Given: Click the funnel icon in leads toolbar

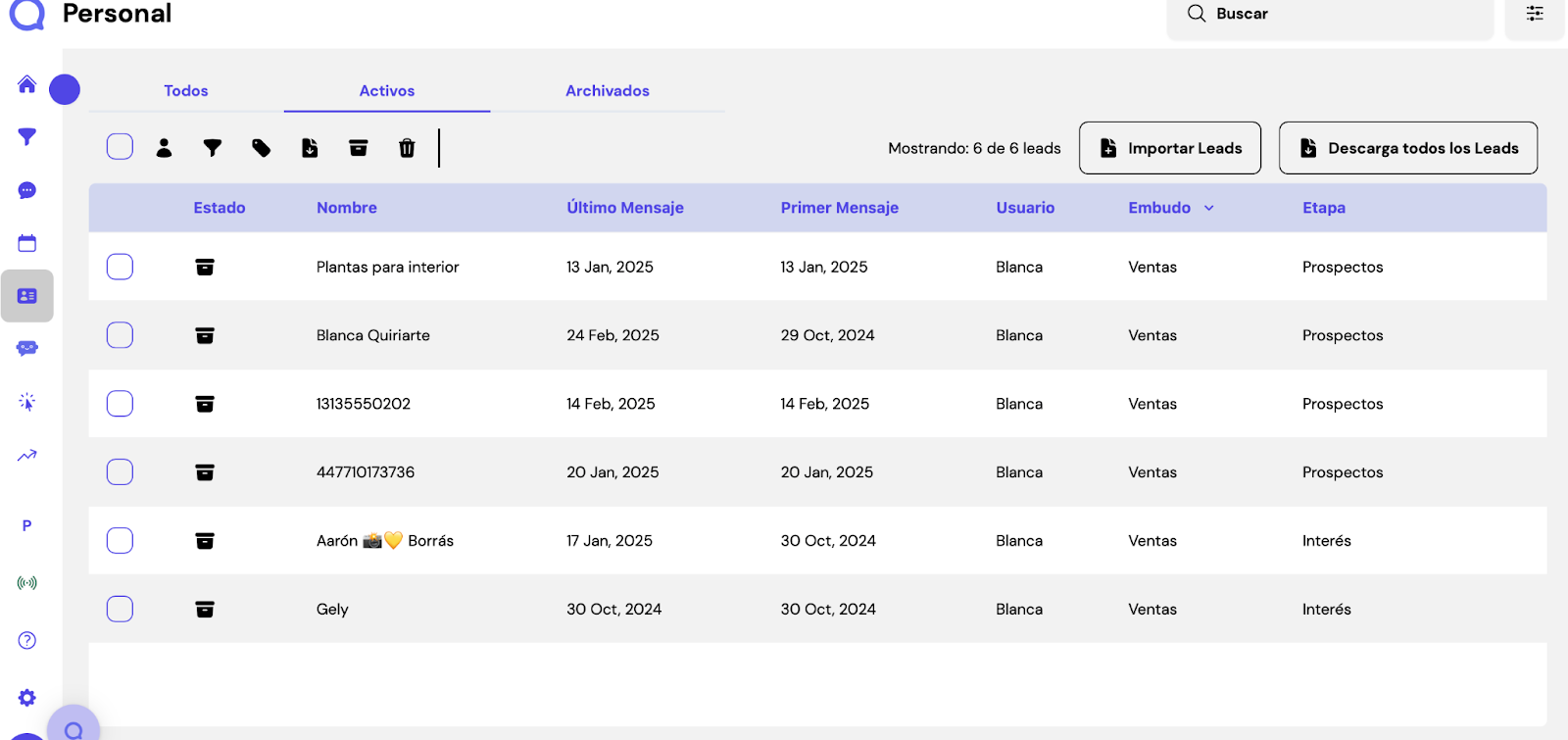Looking at the screenshot, I should (x=213, y=148).
